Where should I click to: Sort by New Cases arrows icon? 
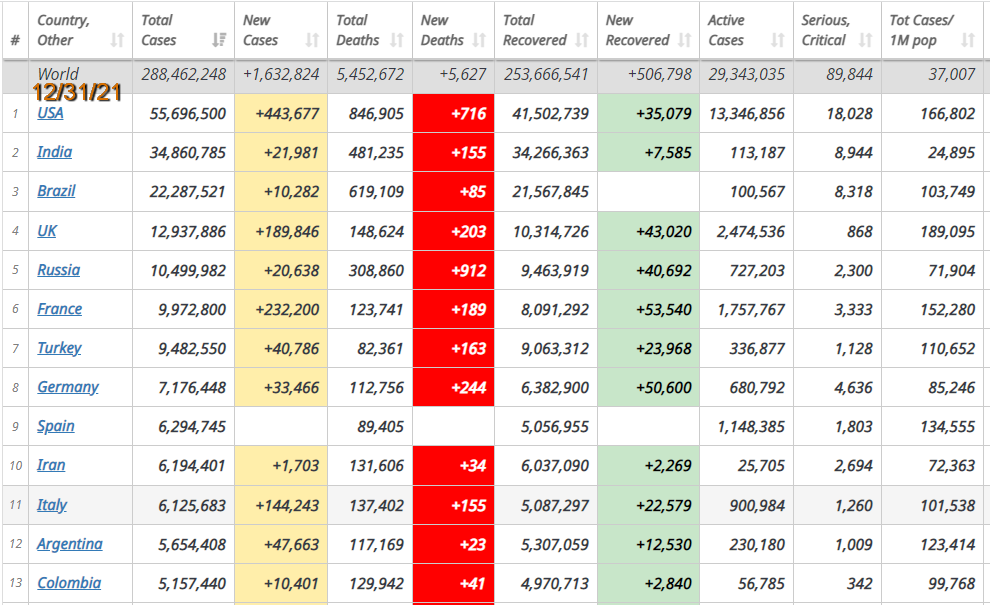pos(312,40)
